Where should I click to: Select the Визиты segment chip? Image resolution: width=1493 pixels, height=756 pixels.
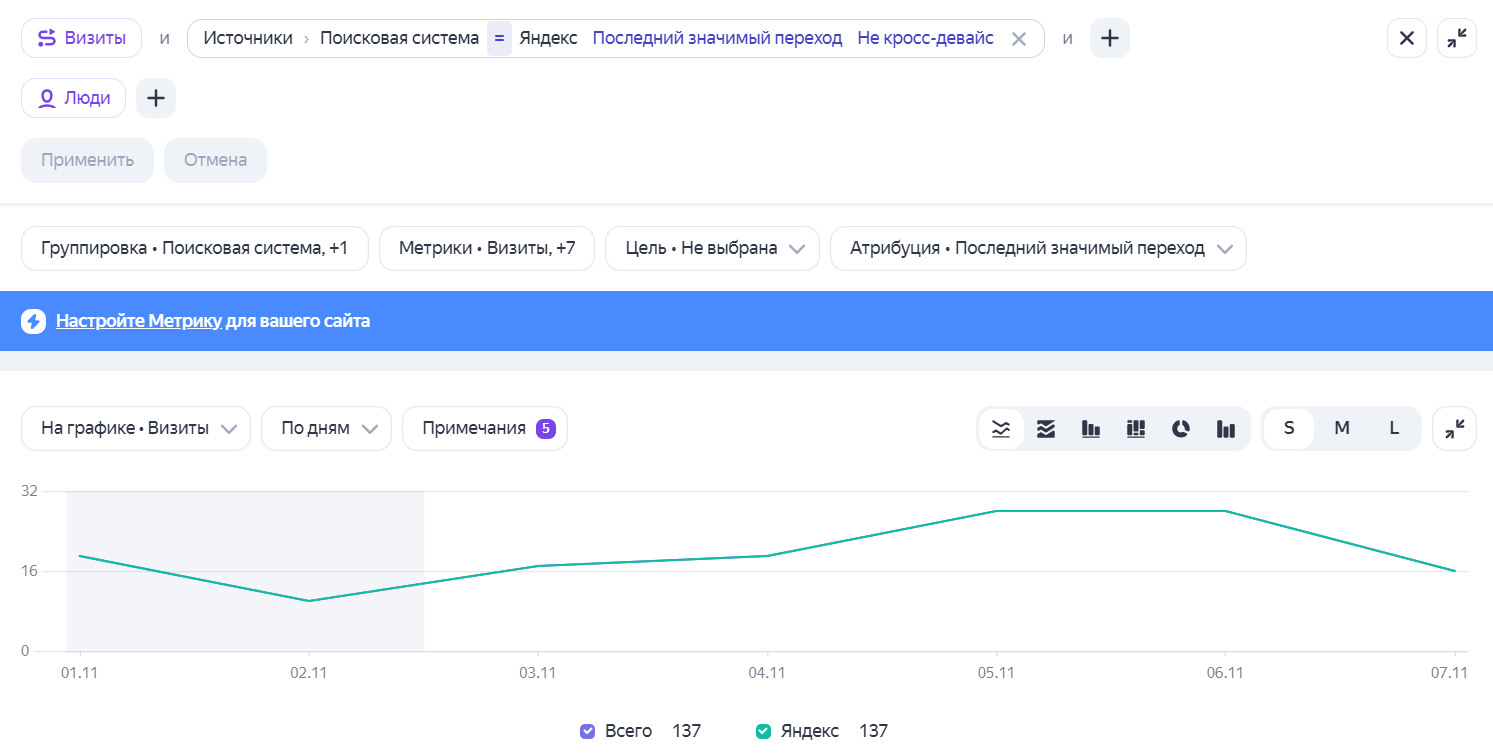point(81,38)
